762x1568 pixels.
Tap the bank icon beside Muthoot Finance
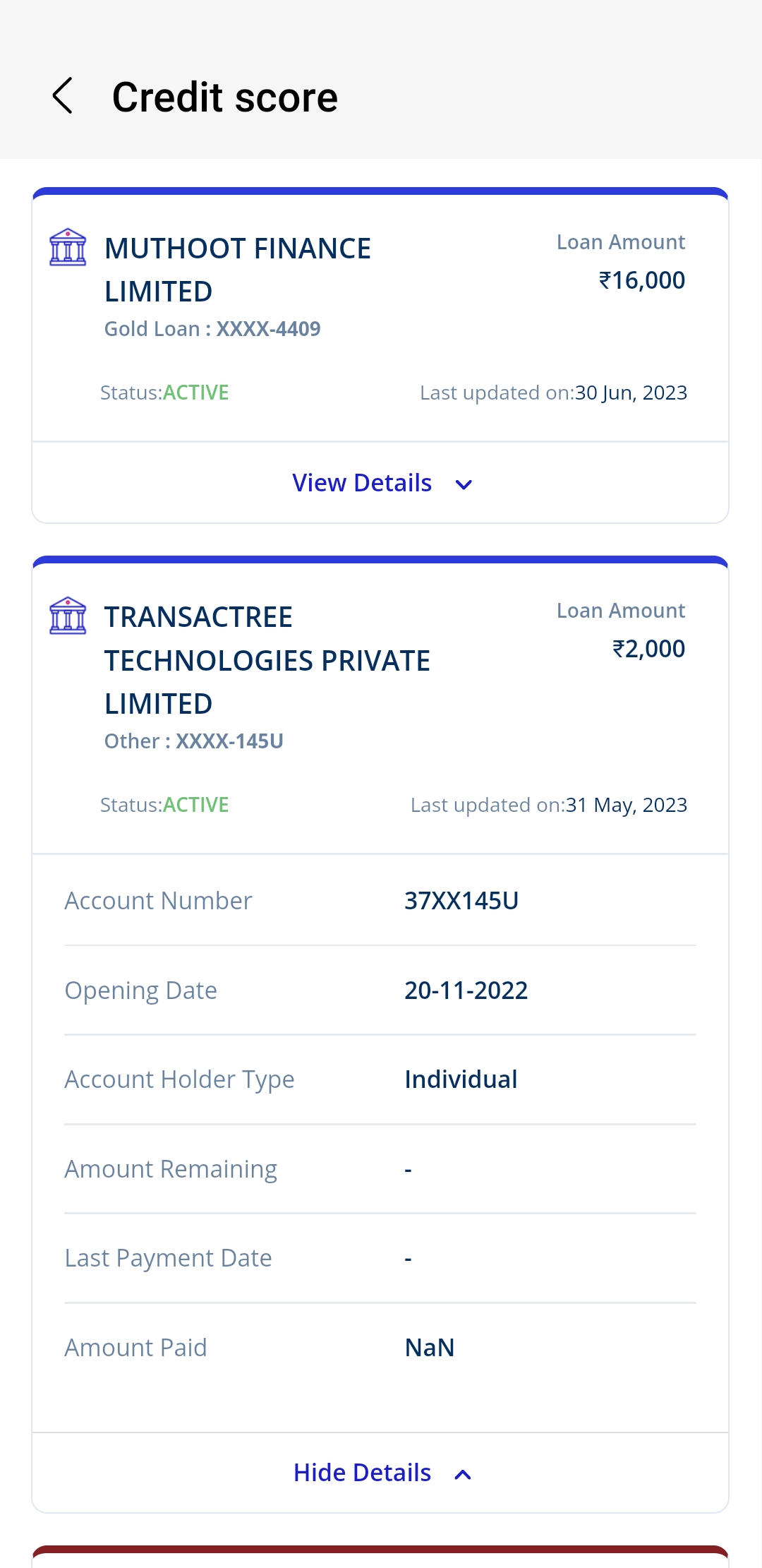point(68,247)
